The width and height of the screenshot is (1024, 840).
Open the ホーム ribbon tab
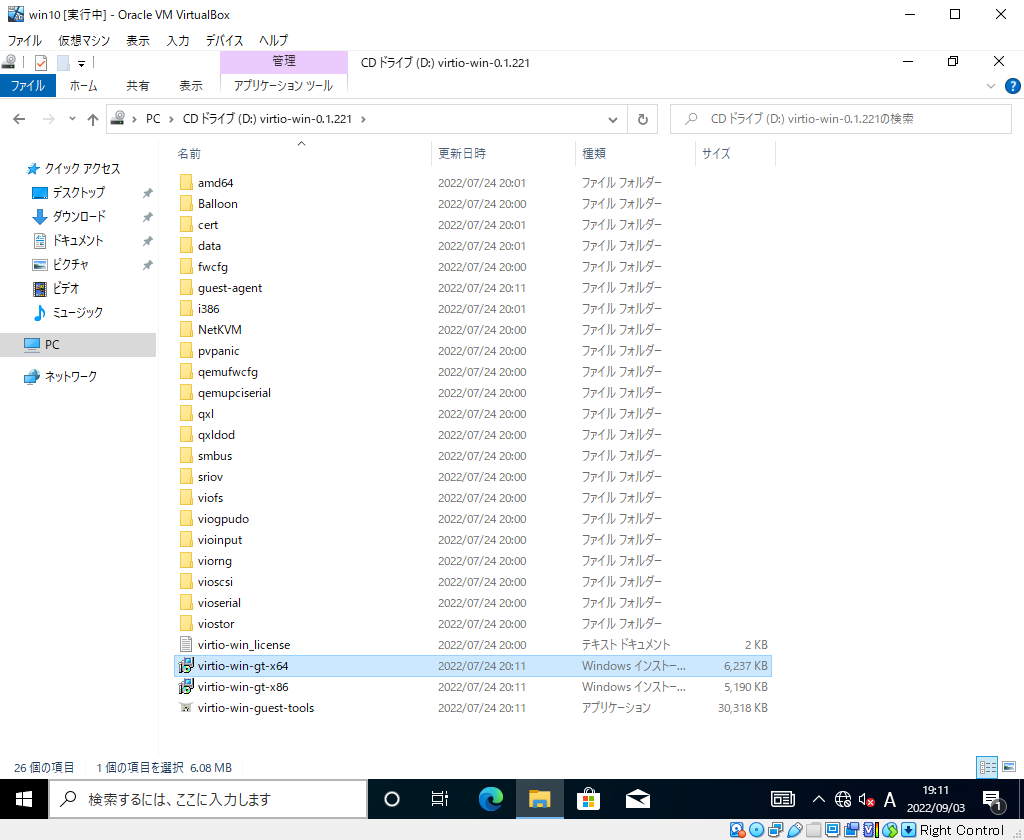[x=84, y=86]
